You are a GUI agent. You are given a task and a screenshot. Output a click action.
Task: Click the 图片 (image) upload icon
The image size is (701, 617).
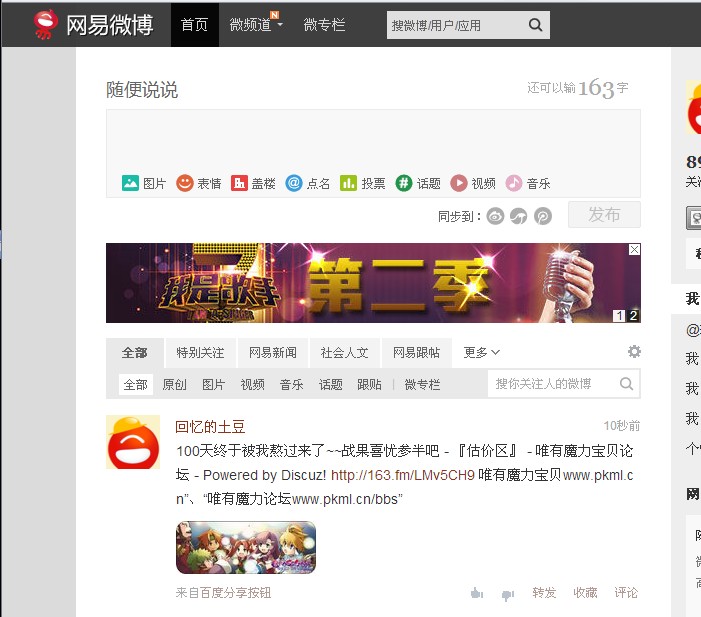click(130, 183)
